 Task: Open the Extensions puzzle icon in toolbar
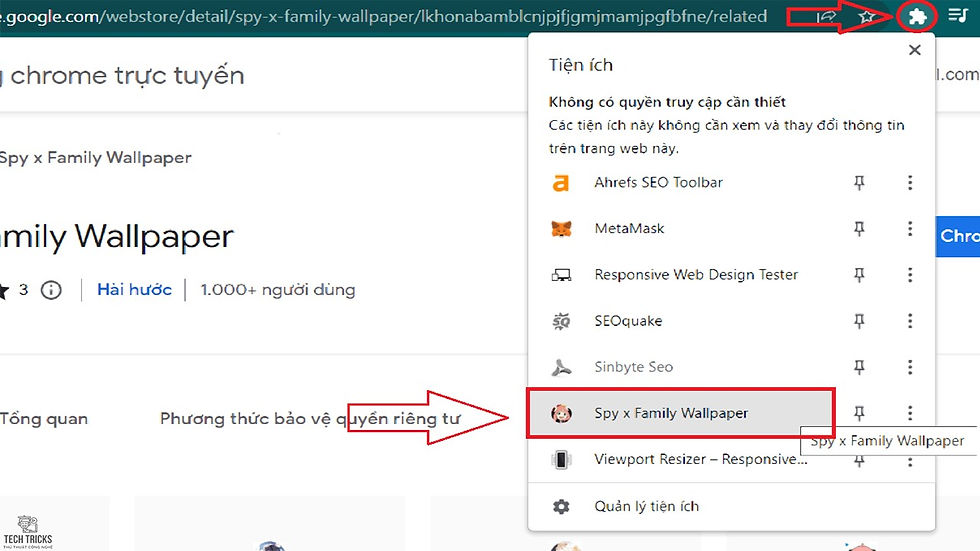point(917,16)
